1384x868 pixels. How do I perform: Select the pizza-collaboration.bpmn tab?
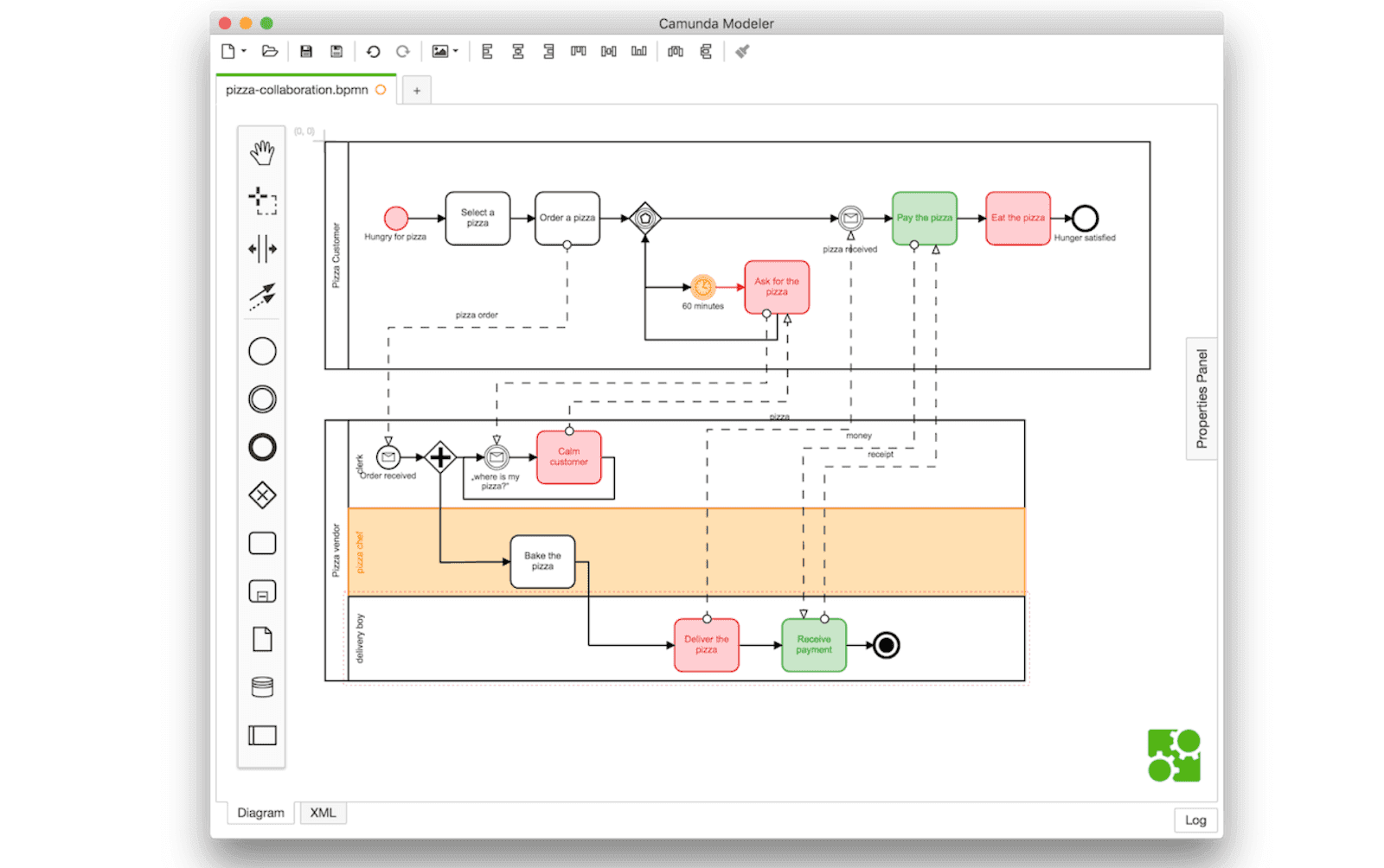pos(298,89)
